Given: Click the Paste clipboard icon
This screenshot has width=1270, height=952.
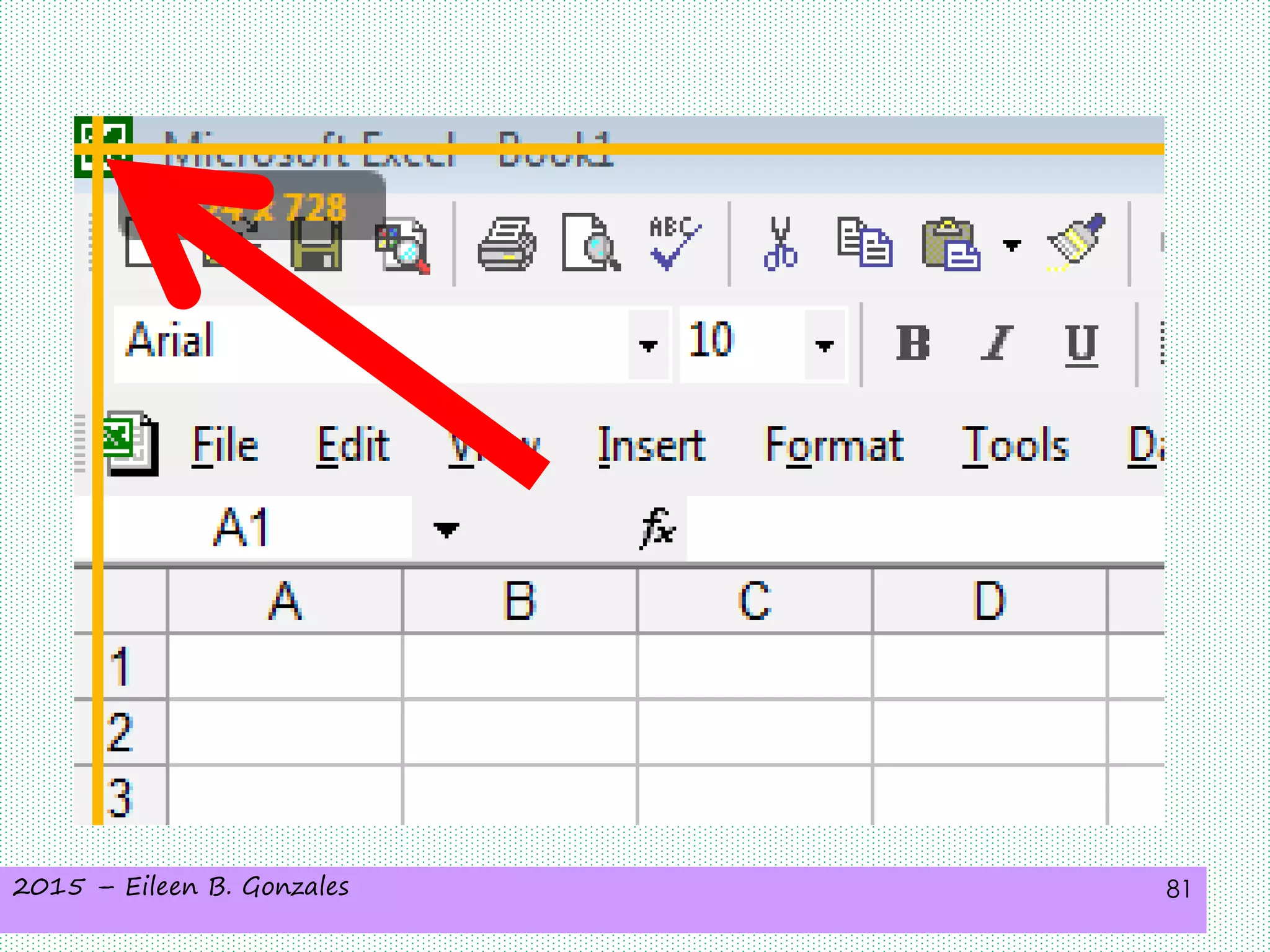Looking at the screenshot, I should tap(951, 244).
